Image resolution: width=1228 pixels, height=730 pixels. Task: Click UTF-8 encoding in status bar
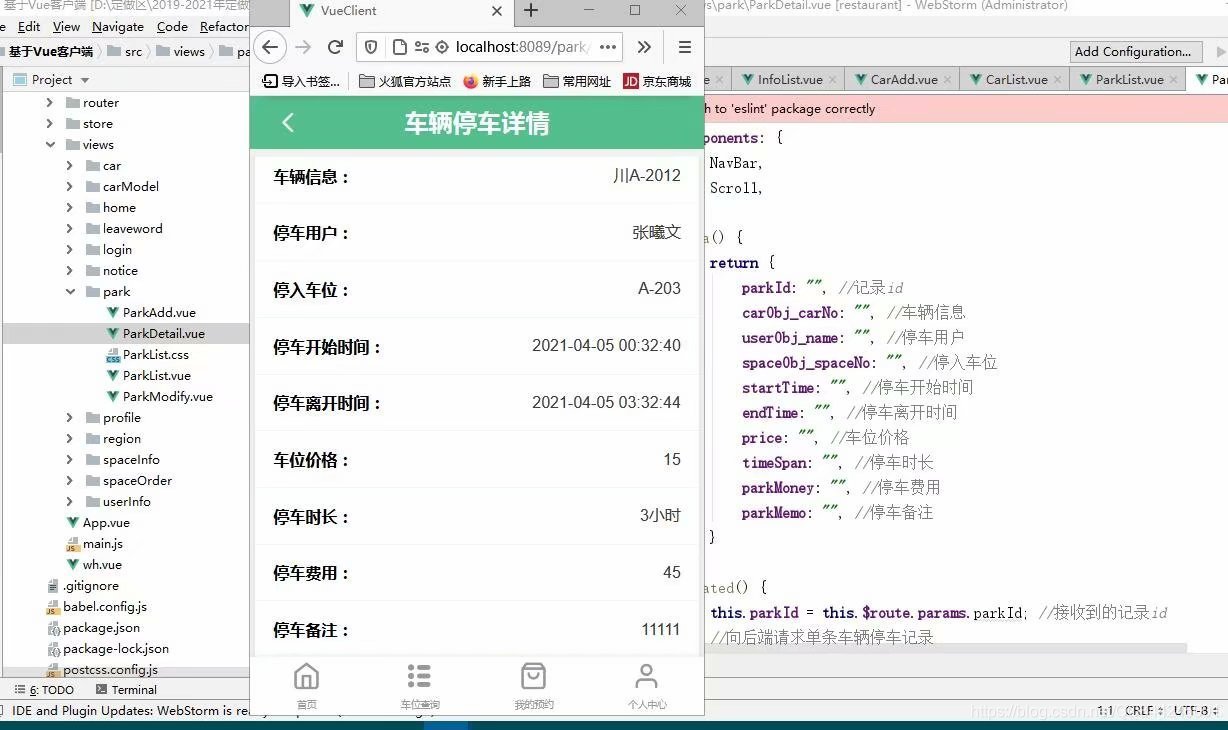(1194, 710)
